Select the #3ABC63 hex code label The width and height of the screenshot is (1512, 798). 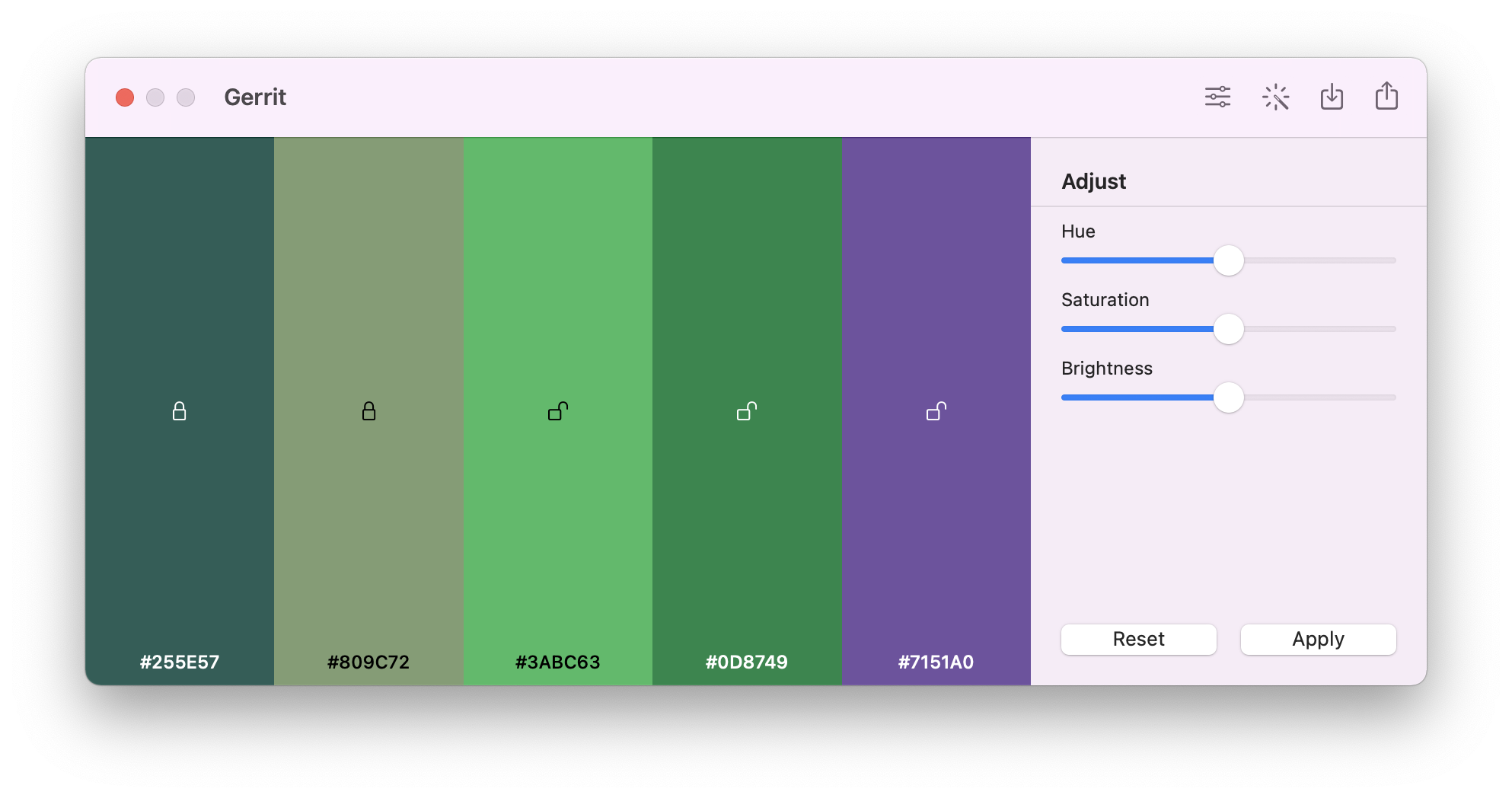click(x=558, y=662)
